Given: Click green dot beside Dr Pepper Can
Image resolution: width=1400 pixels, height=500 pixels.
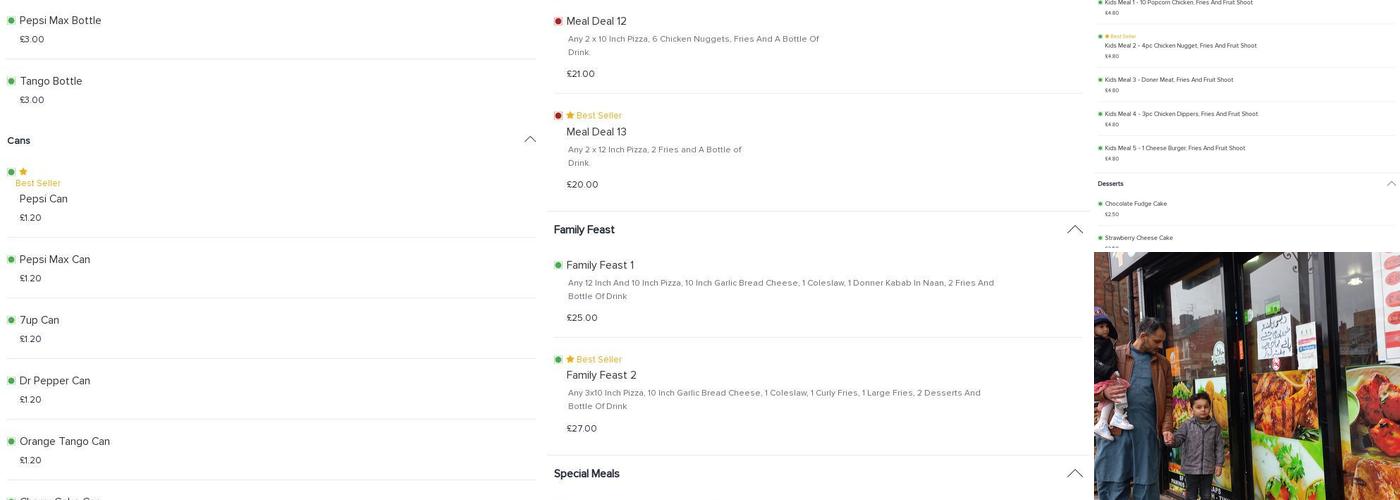Looking at the screenshot, I should coord(11,381).
